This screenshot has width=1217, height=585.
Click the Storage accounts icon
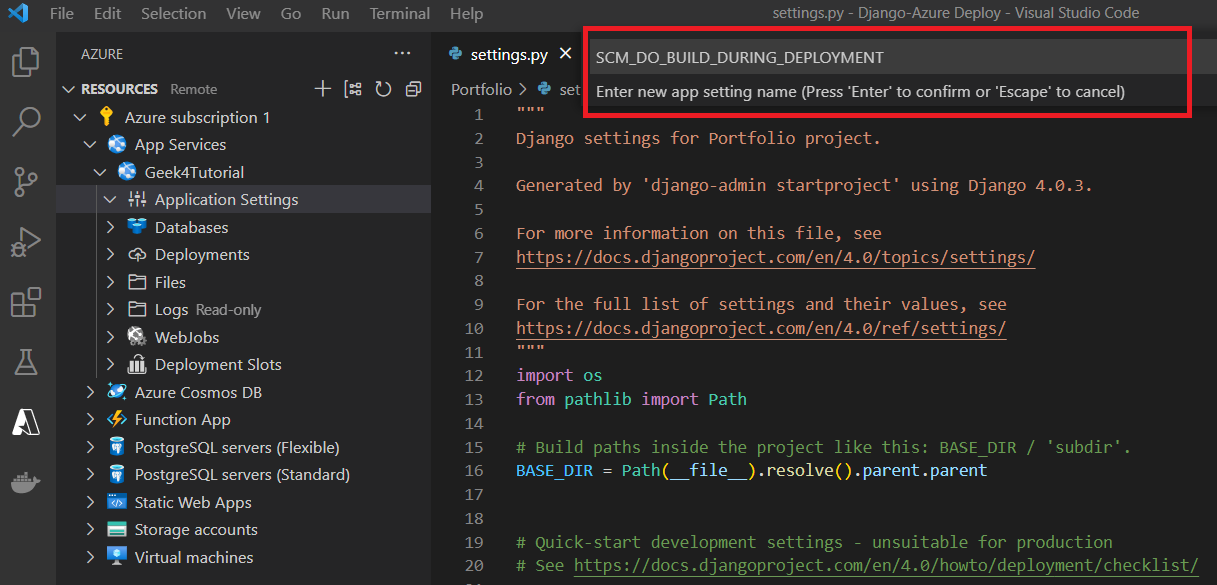[x=117, y=529]
